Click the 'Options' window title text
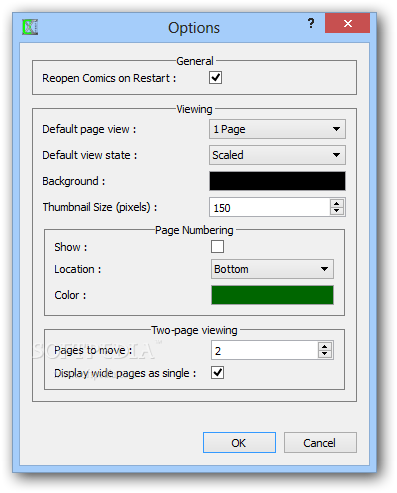The height and width of the screenshot is (493, 397). [194, 28]
